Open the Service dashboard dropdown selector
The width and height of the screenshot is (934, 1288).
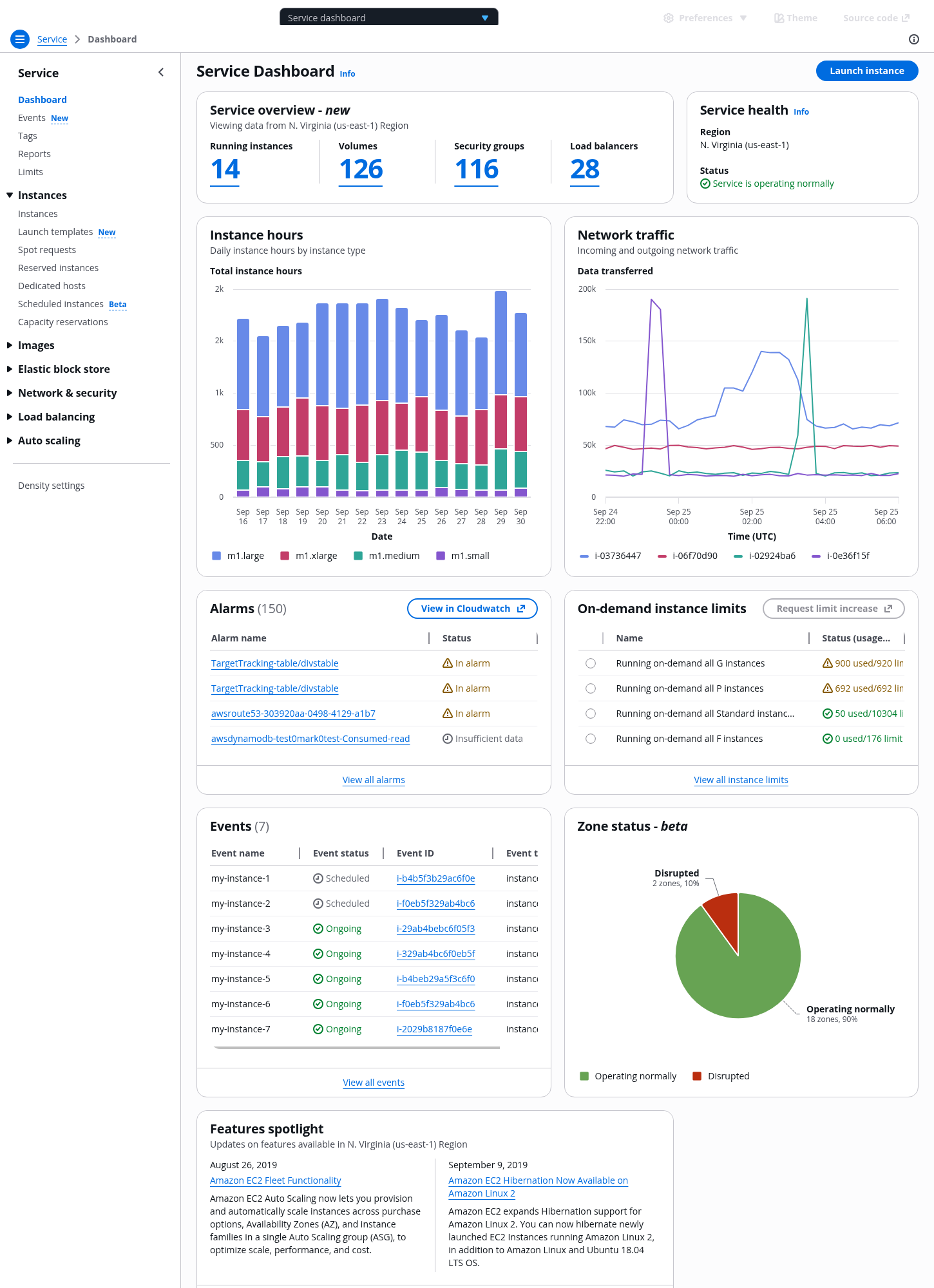tap(388, 17)
